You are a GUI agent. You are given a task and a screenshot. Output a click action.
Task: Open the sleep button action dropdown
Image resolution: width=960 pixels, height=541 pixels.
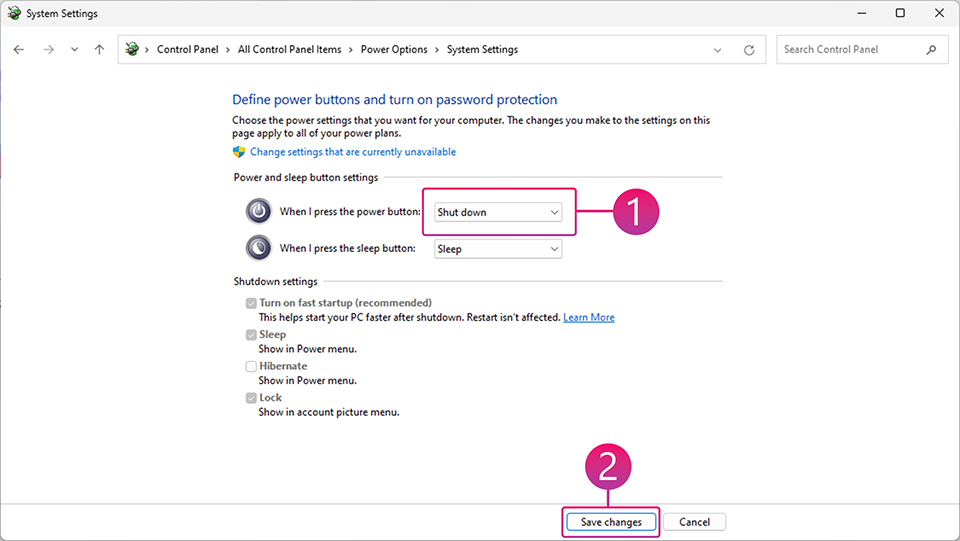click(498, 249)
